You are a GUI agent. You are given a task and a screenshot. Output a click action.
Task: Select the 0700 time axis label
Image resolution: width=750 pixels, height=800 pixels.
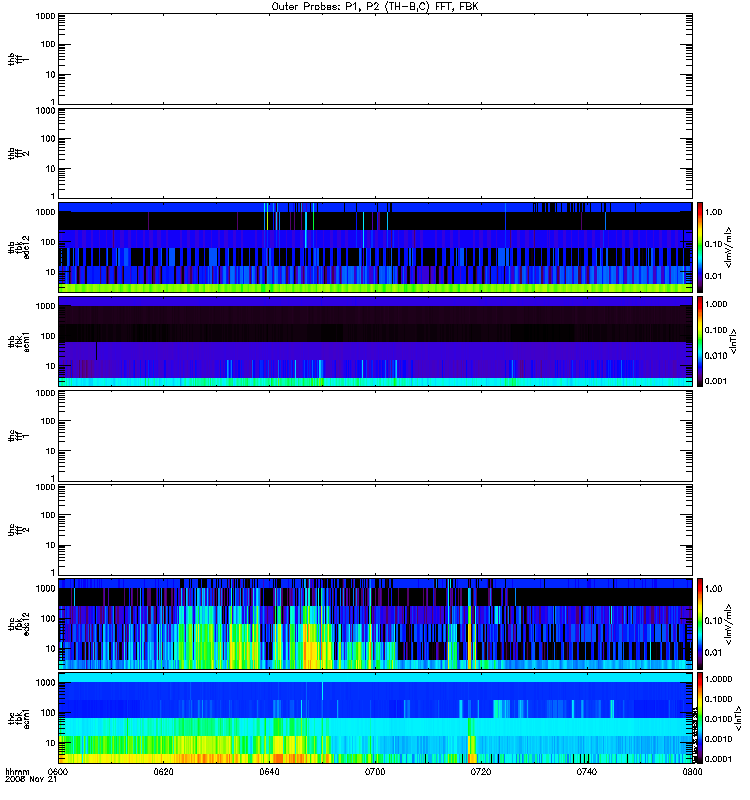coord(375,773)
